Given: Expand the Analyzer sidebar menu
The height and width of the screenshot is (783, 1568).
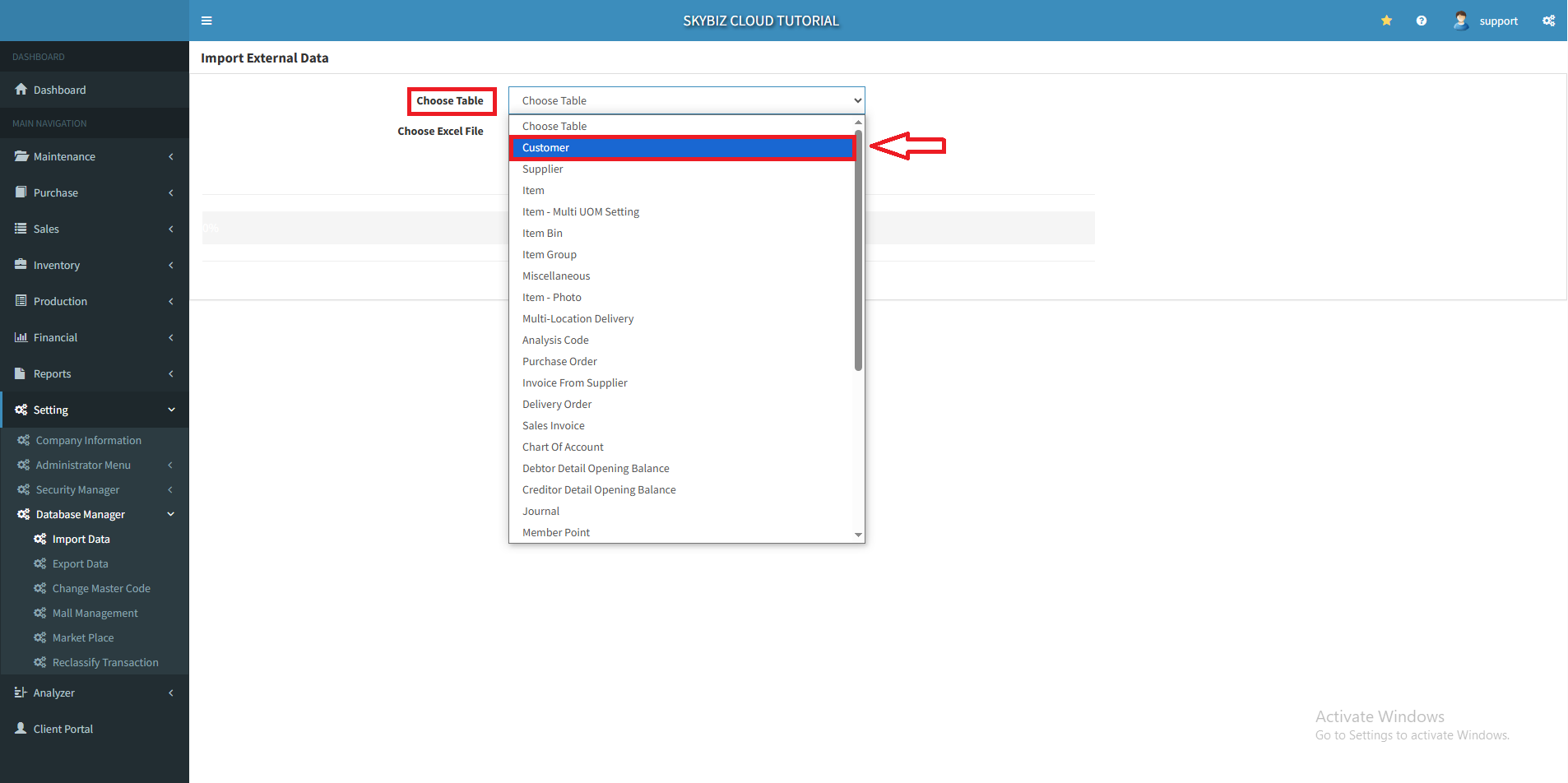Looking at the screenshot, I should tap(94, 693).
